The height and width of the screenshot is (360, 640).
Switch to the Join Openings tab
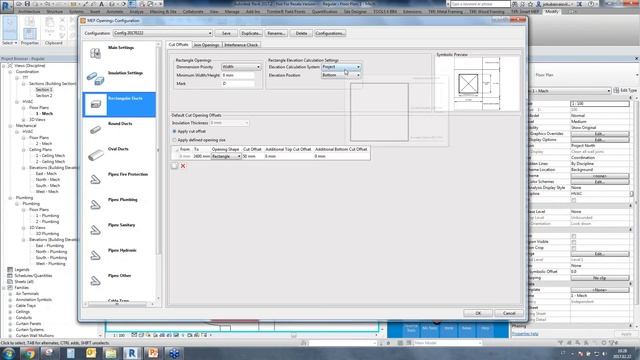pyautogui.click(x=207, y=44)
